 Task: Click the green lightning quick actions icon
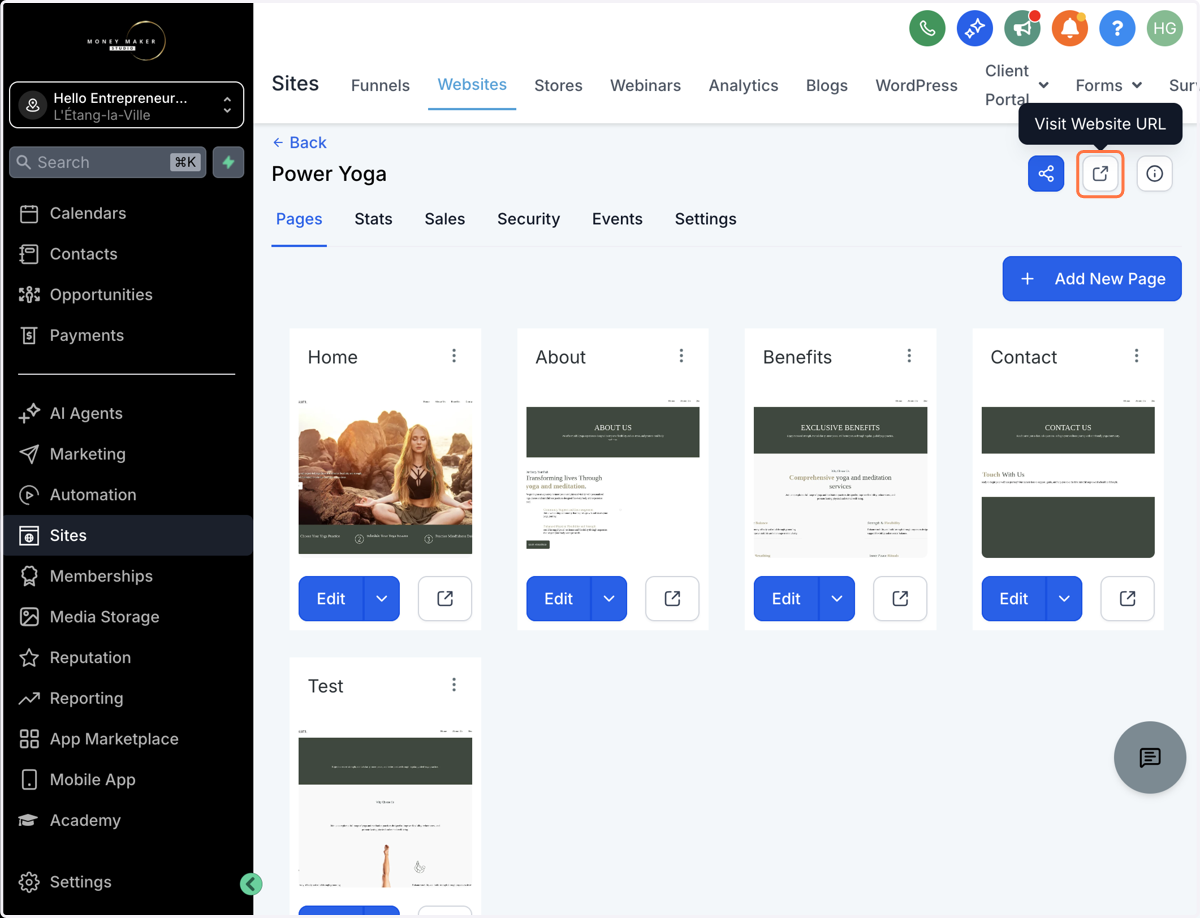coord(229,162)
